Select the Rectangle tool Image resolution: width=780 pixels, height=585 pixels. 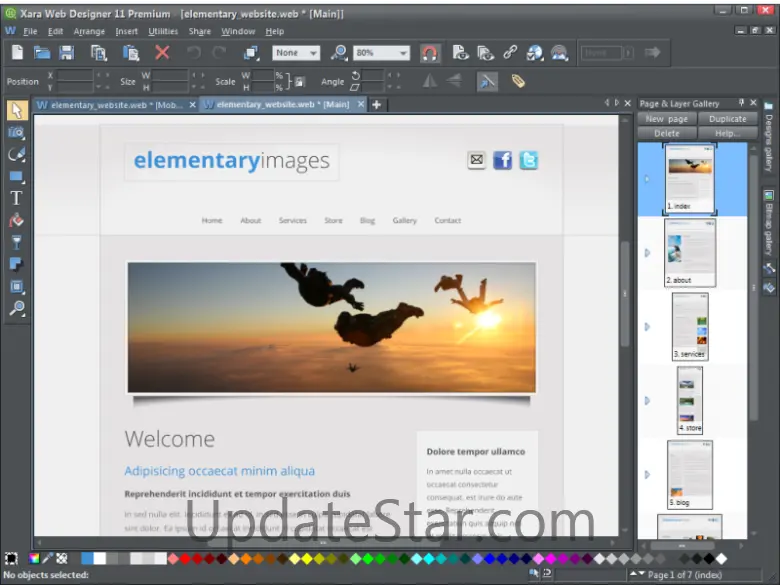(16, 176)
